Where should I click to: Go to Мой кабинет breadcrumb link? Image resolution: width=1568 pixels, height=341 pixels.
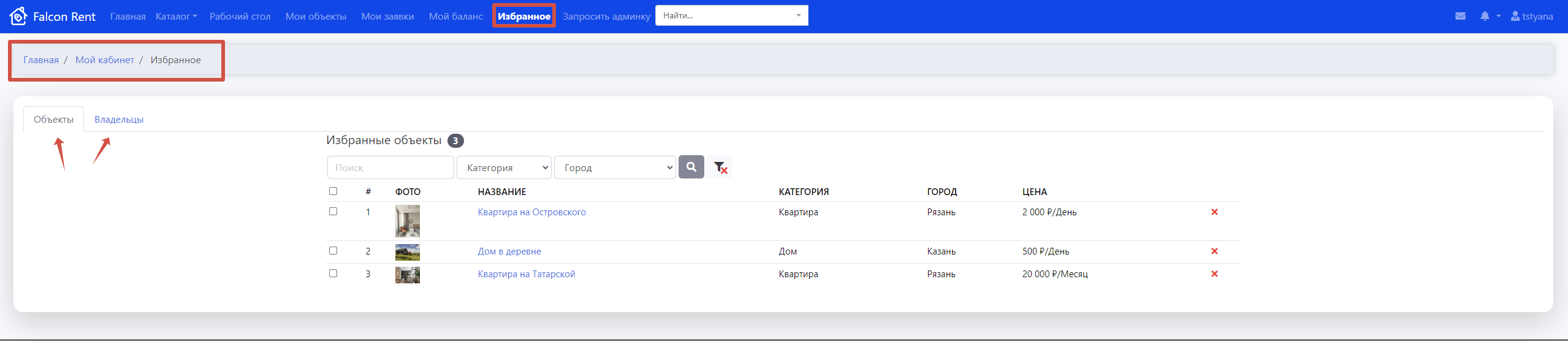104,60
